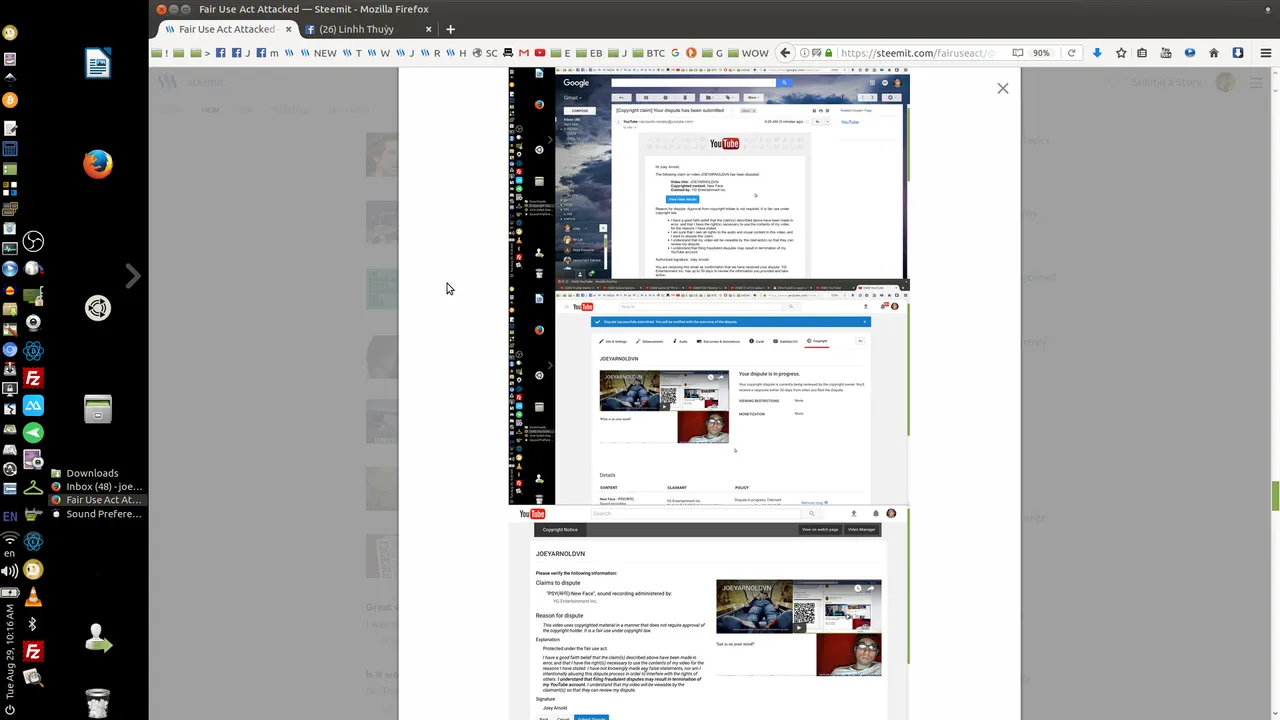Launch Firefox from the large launcher icon
The height and width of the screenshot is (720, 1280).
tap(98, 164)
